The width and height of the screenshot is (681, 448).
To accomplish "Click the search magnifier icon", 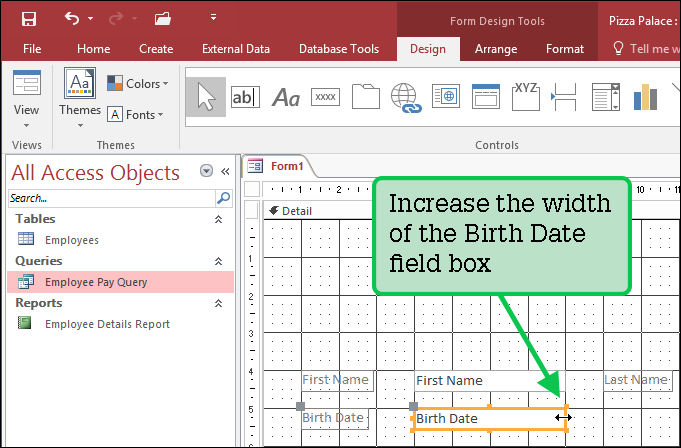I will pyautogui.click(x=223, y=198).
